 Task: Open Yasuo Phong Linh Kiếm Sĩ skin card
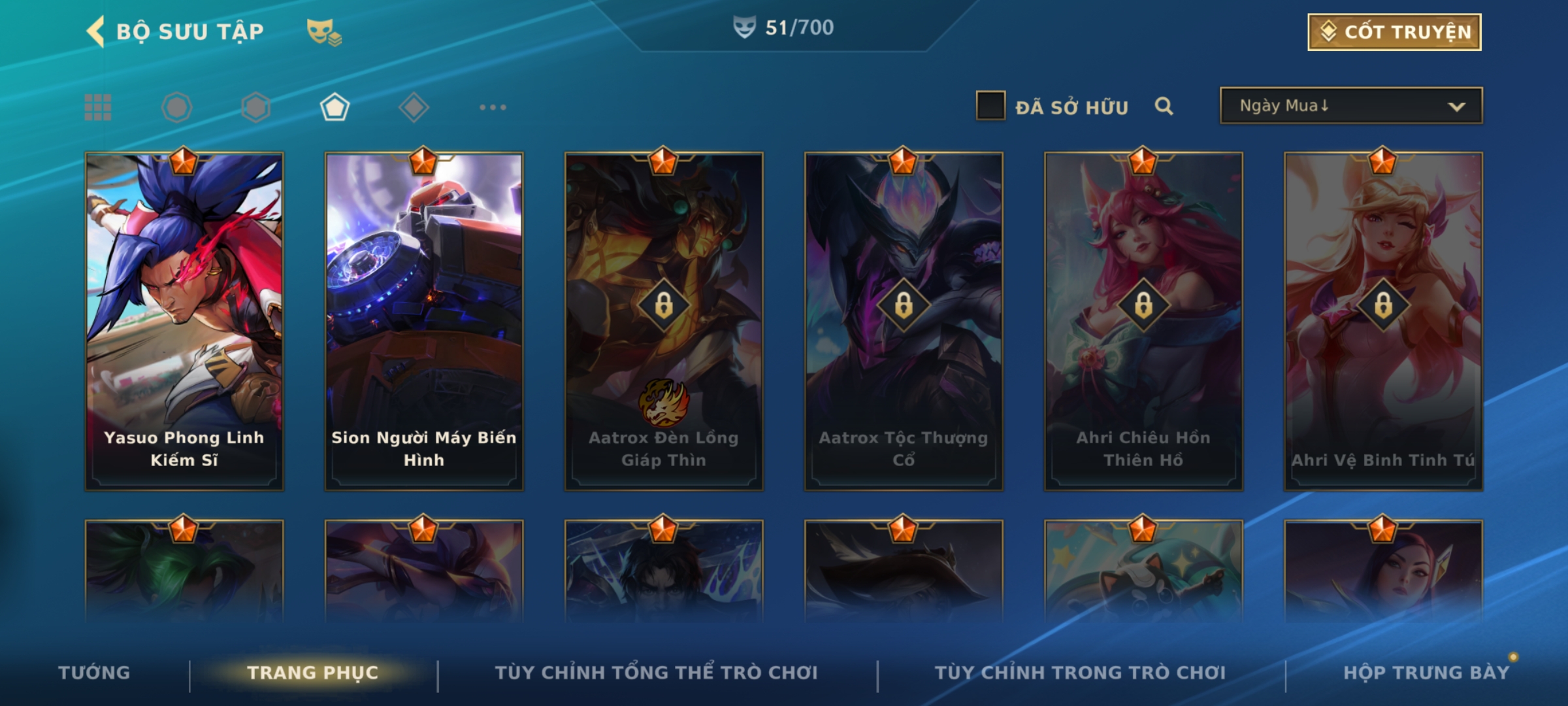184,321
